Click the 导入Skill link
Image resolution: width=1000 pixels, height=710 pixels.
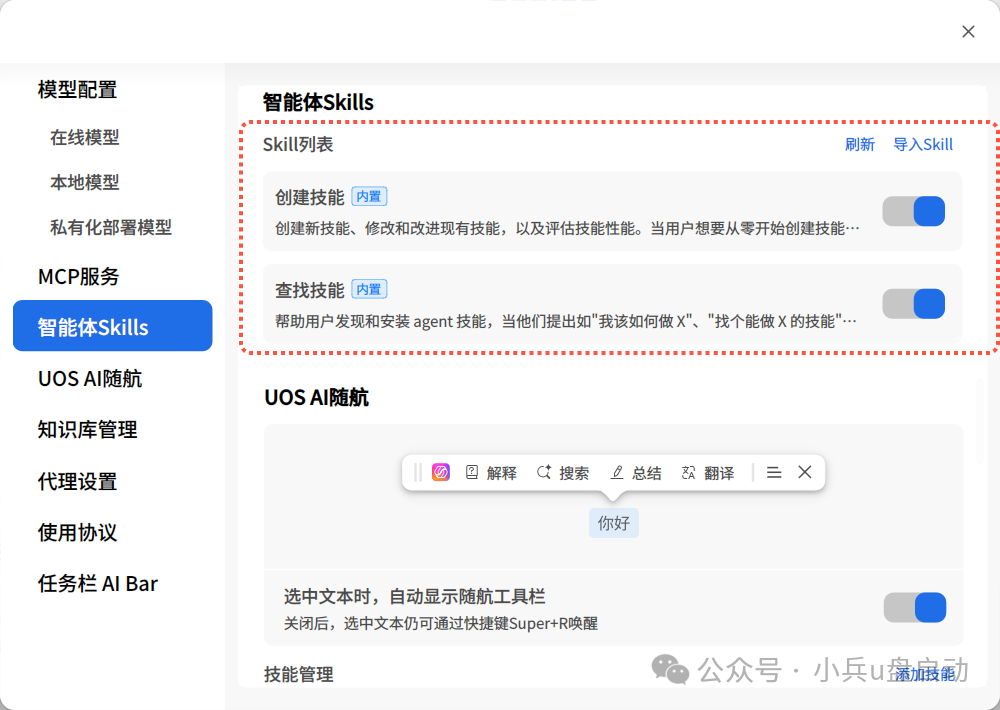tap(923, 144)
